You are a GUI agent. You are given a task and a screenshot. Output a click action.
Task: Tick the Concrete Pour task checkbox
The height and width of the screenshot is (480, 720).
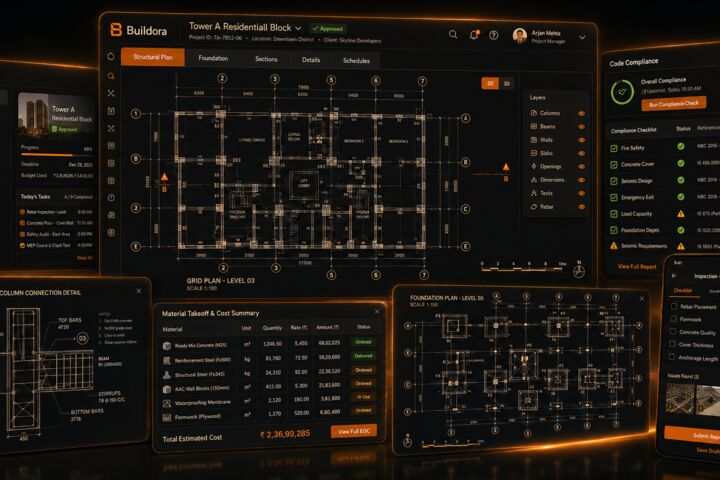click(x=22, y=223)
